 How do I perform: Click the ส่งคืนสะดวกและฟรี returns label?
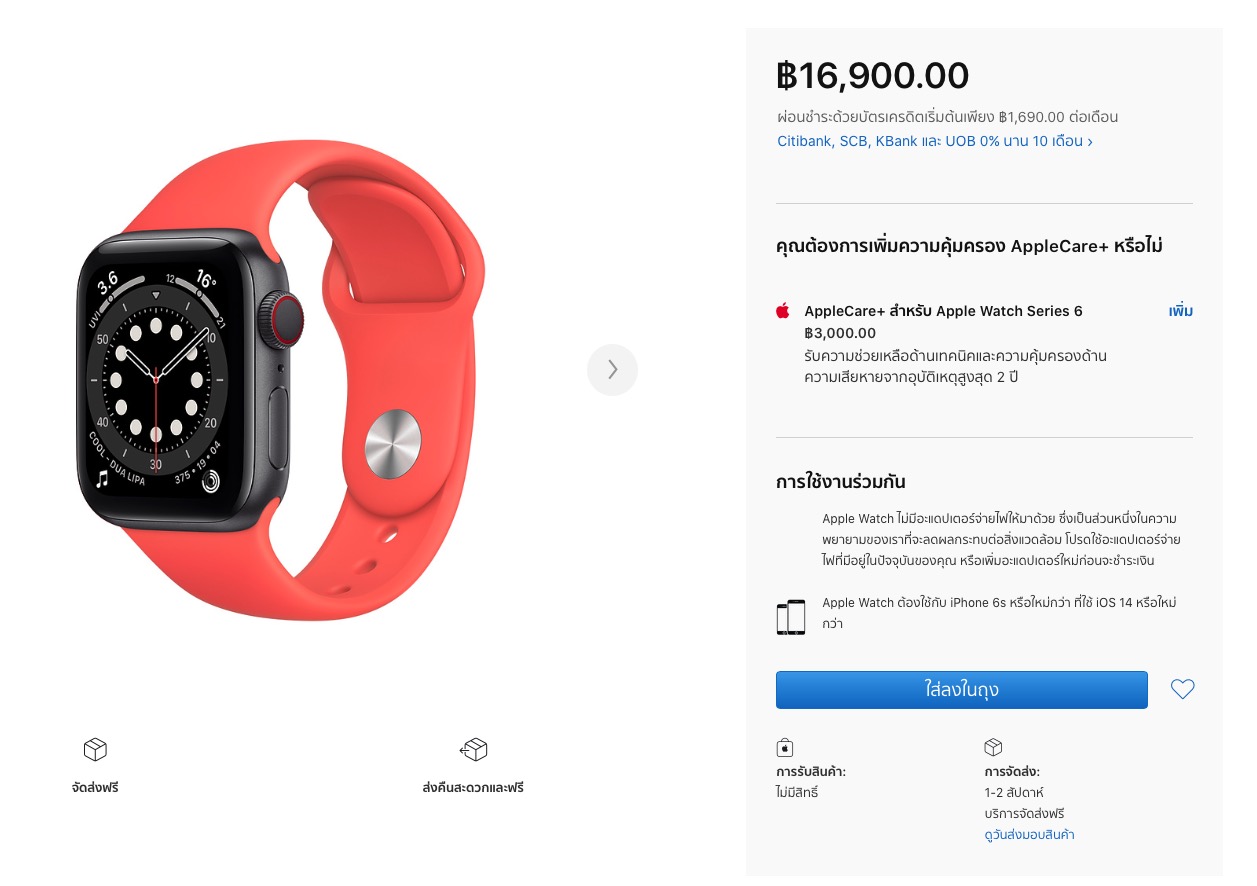point(473,788)
